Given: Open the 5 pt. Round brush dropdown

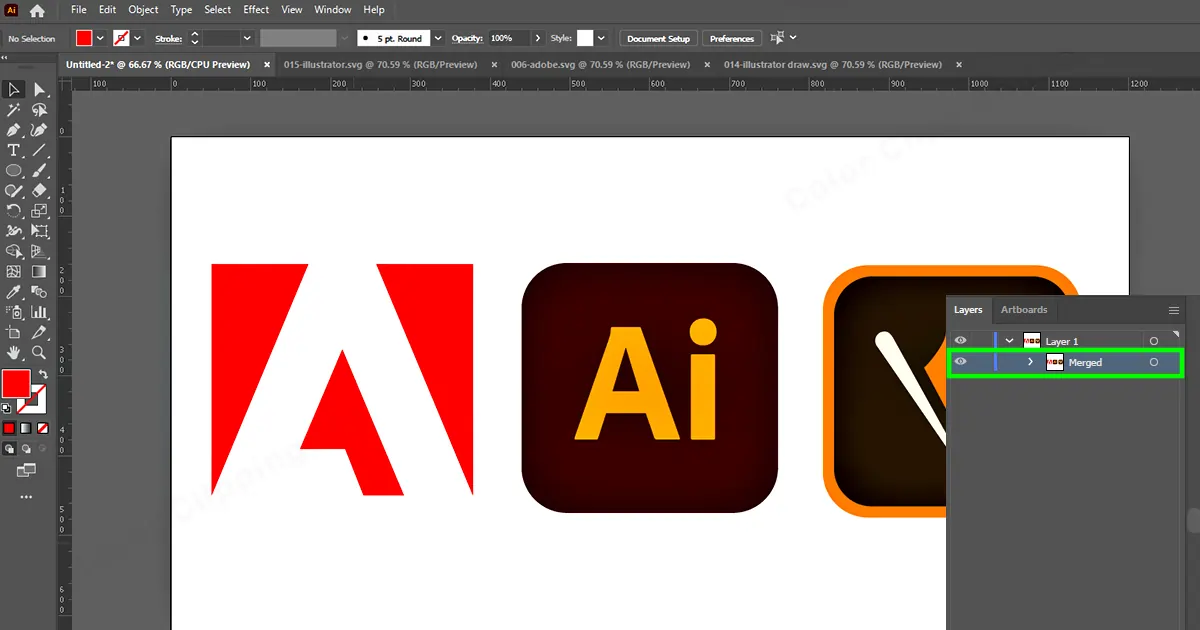Looking at the screenshot, I should (438, 38).
